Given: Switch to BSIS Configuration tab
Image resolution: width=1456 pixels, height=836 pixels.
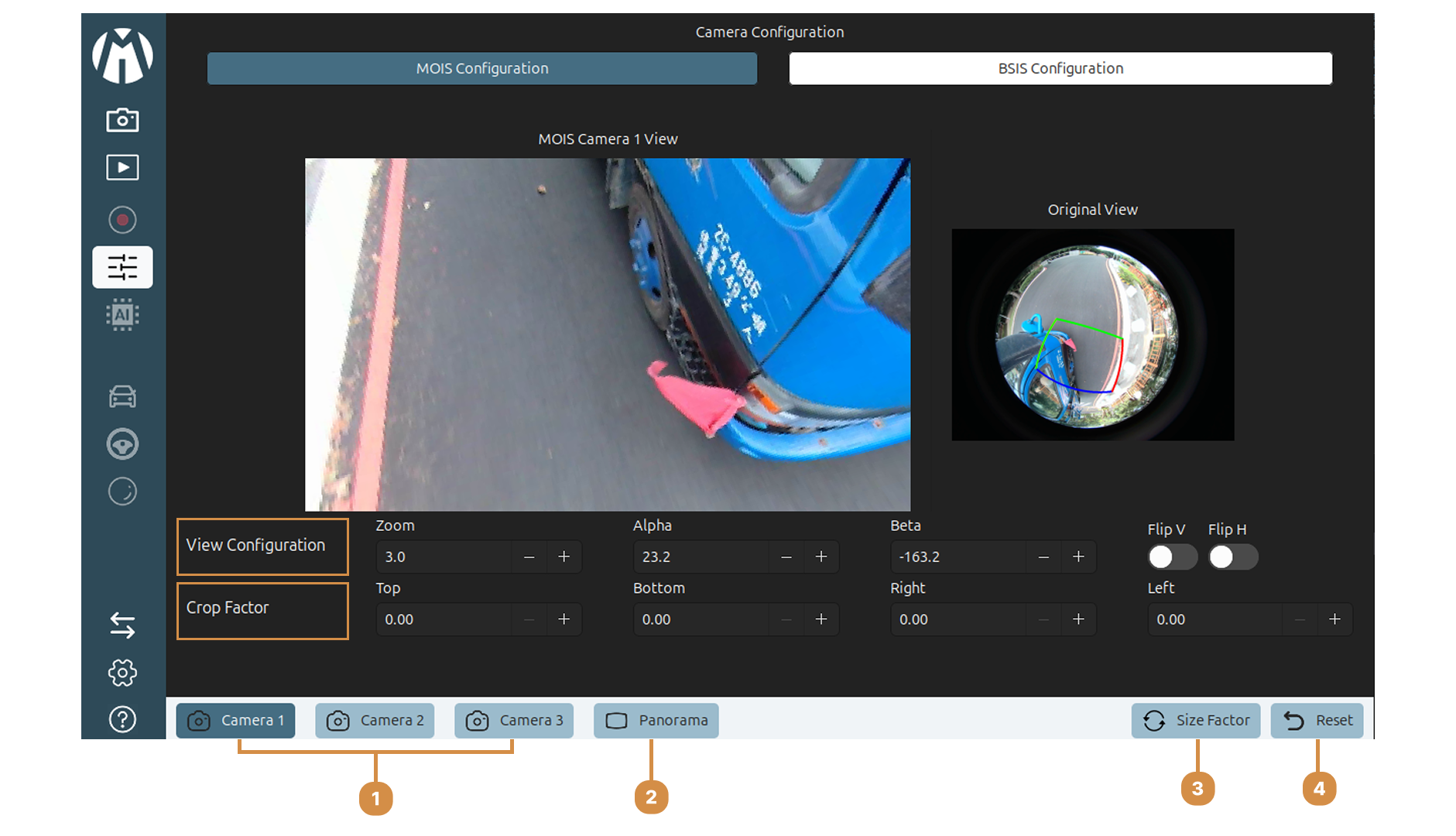Looking at the screenshot, I should coord(1060,68).
